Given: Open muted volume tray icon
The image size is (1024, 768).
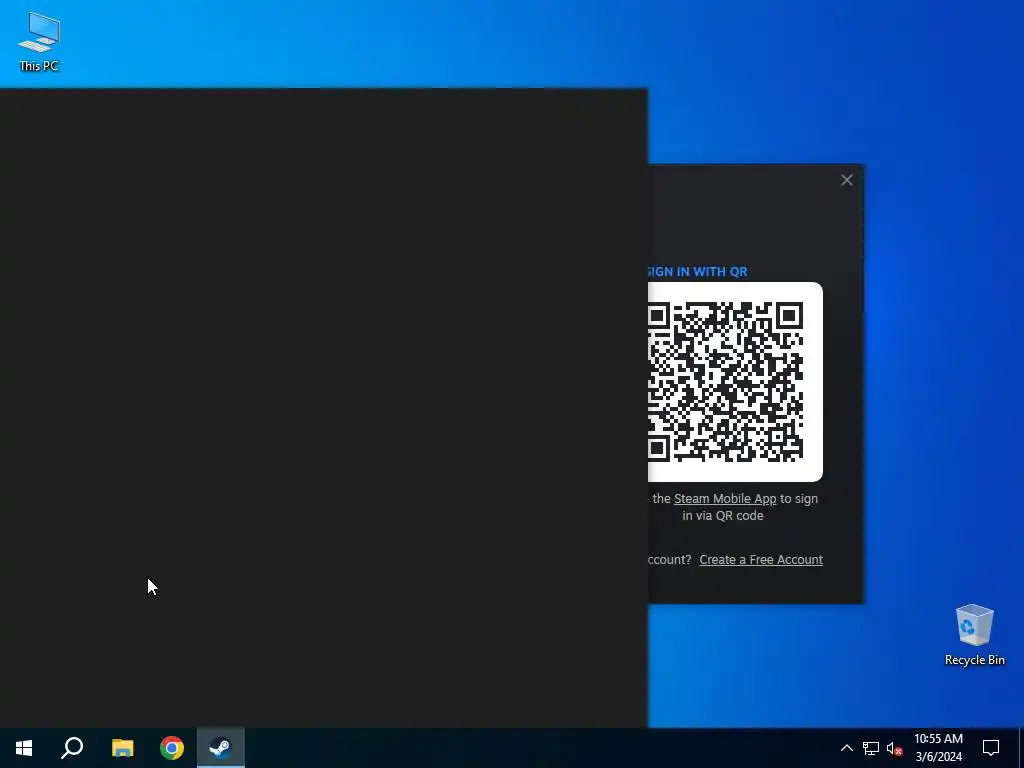Looking at the screenshot, I should (895, 748).
